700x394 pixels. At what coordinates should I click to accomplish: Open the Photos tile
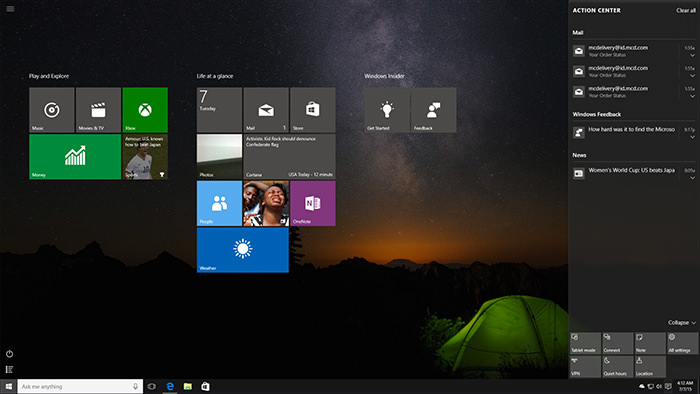(219, 157)
